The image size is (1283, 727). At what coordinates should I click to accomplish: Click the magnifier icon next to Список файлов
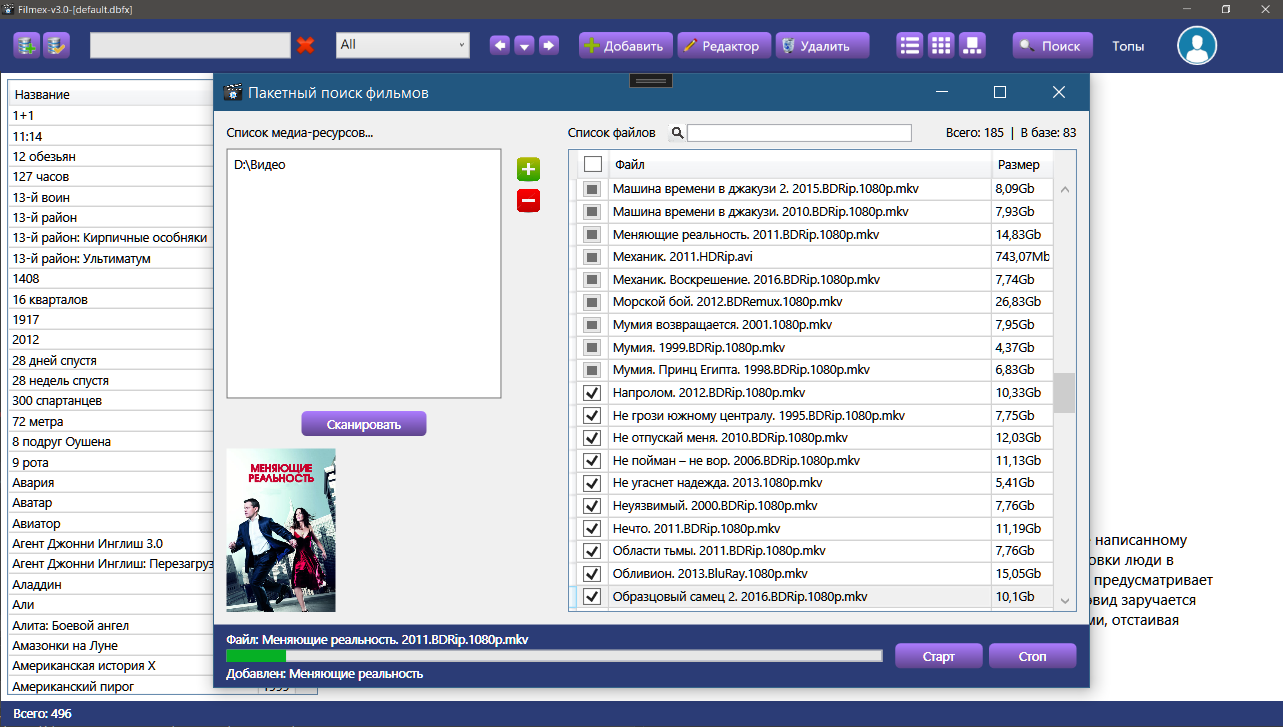676,132
